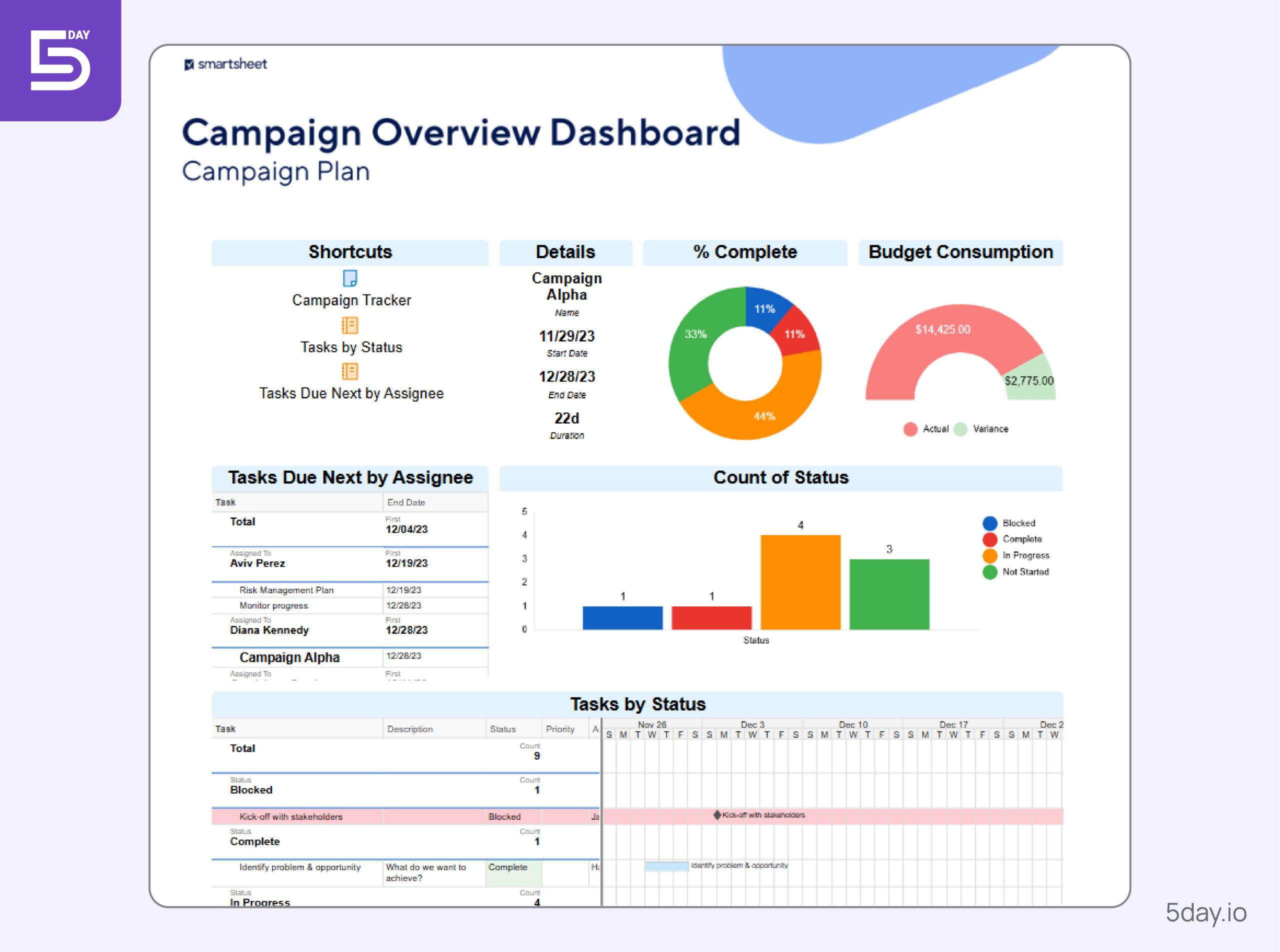
Task: Click the 11/29/23 start date value
Action: (x=566, y=336)
